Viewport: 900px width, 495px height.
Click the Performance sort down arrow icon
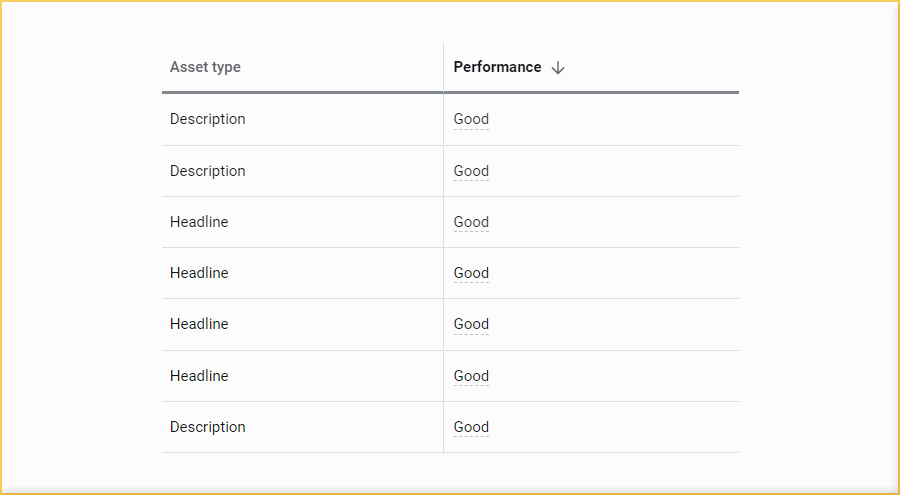point(558,68)
